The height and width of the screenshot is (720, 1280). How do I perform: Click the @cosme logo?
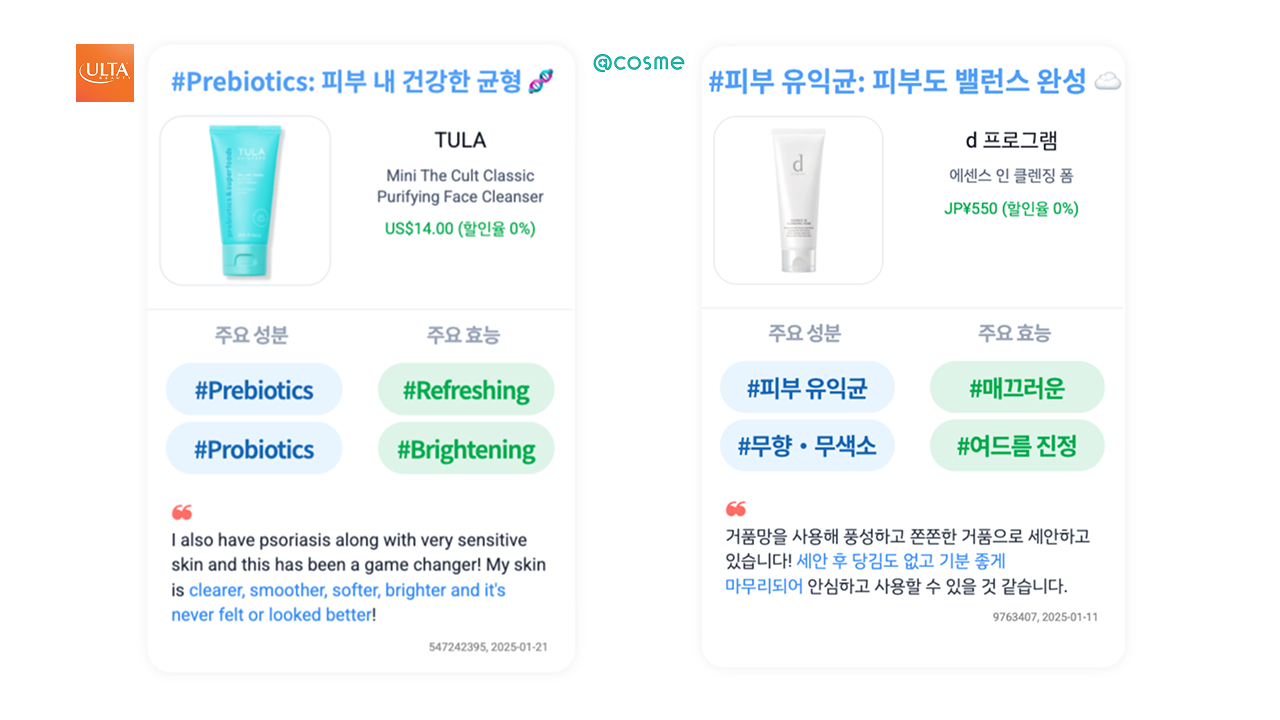(638, 62)
